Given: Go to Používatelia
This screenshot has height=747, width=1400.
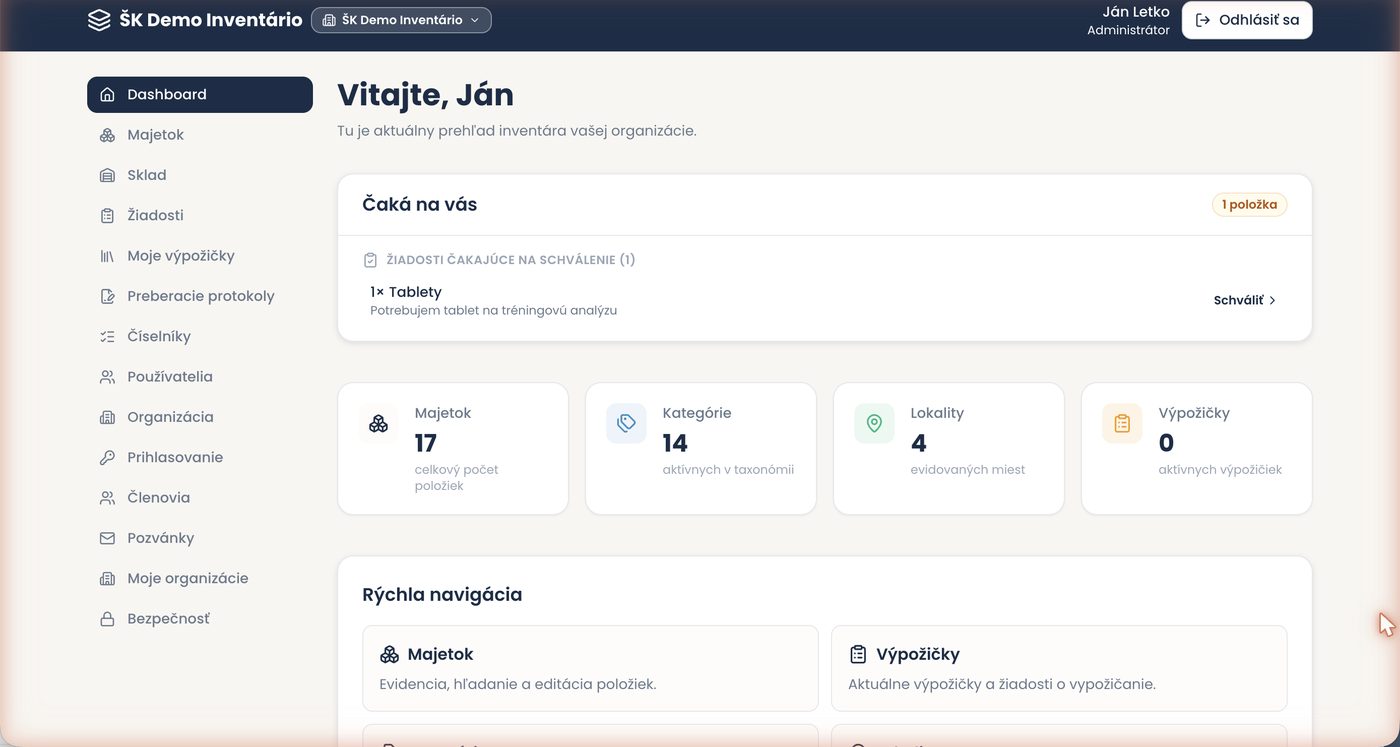Looking at the screenshot, I should (200, 377).
